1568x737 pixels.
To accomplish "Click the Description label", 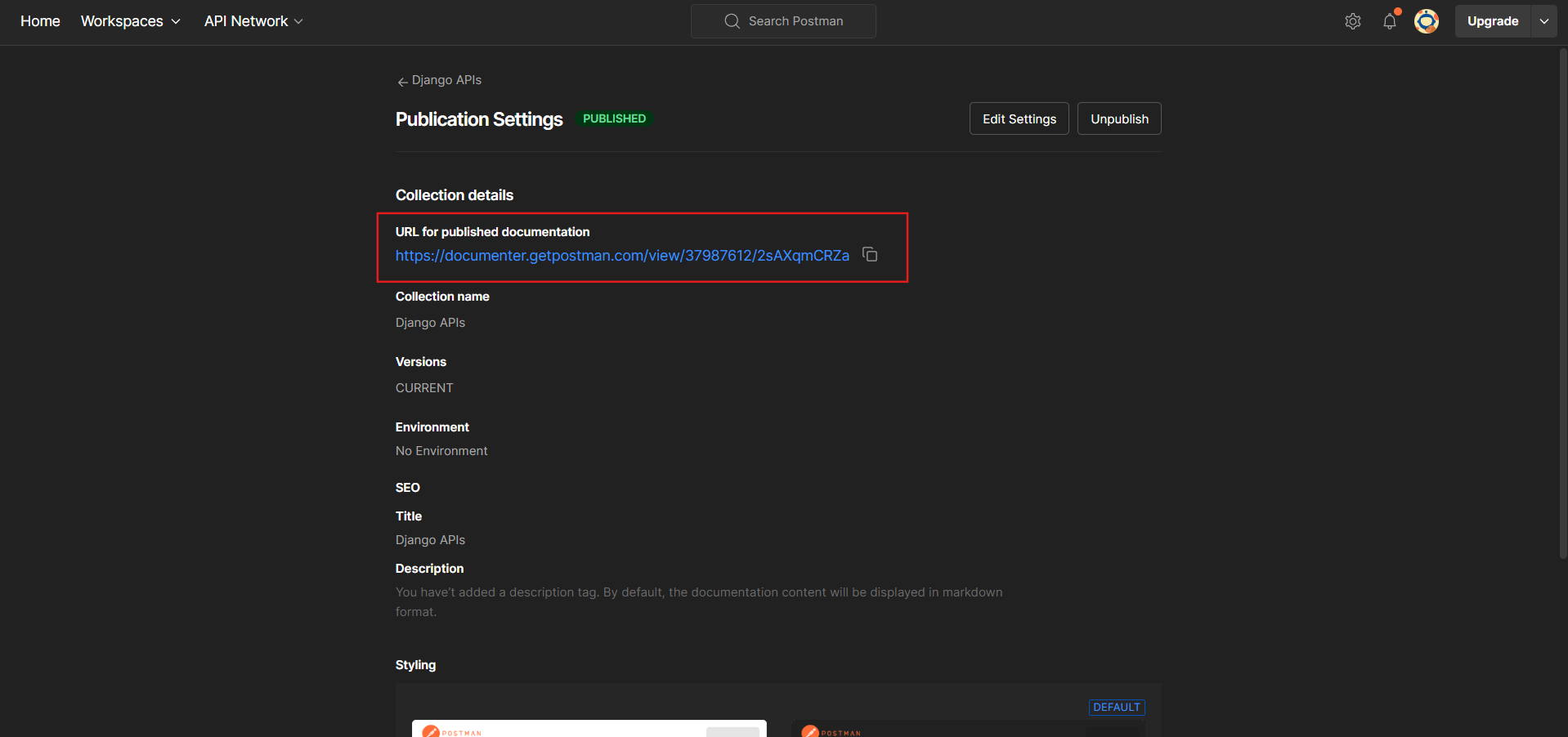I will [429, 569].
